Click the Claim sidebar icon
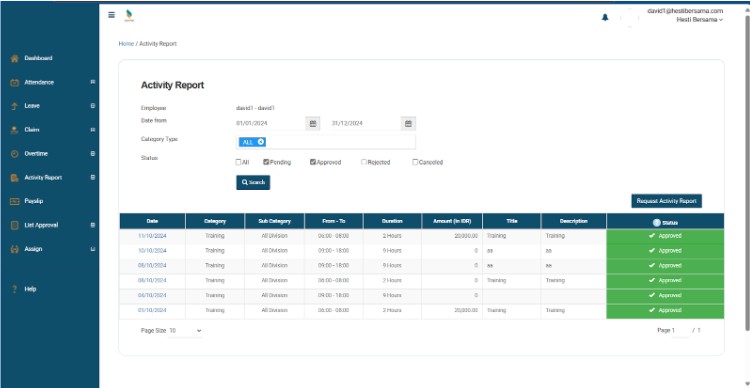 [x=15, y=130]
